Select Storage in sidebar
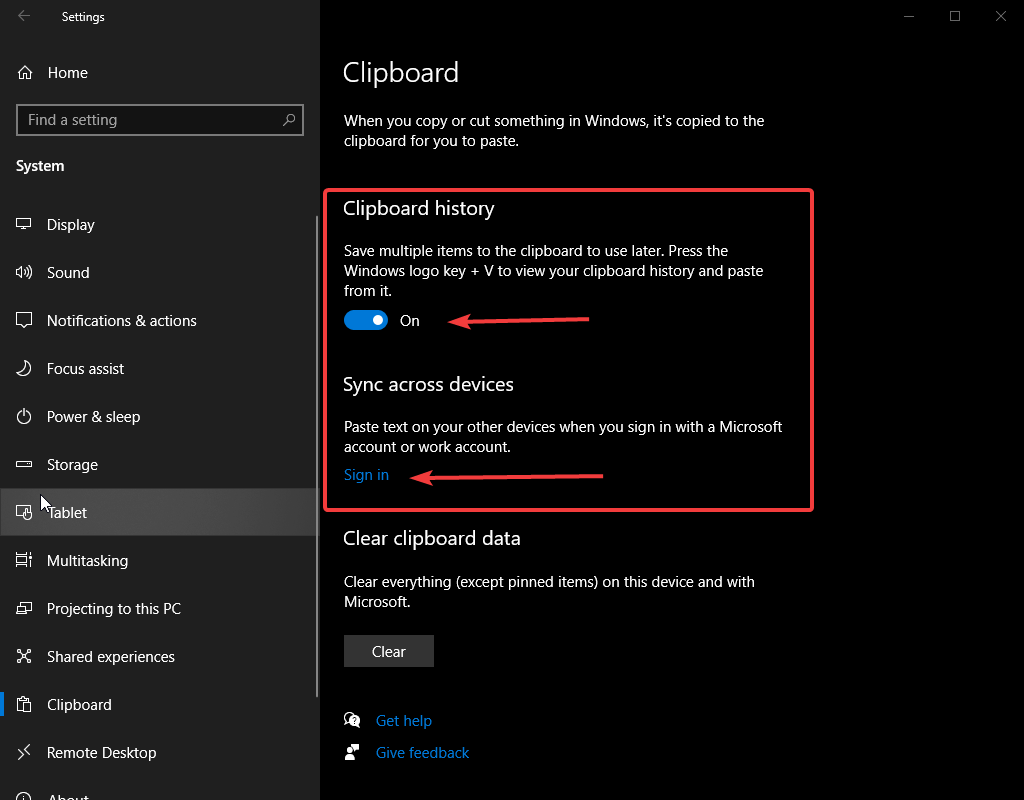Image resolution: width=1024 pixels, height=800 pixels. [x=159, y=464]
